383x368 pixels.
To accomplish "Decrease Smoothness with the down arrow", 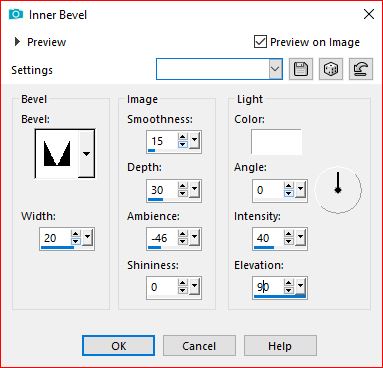I will pyautogui.click(x=183, y=145).
